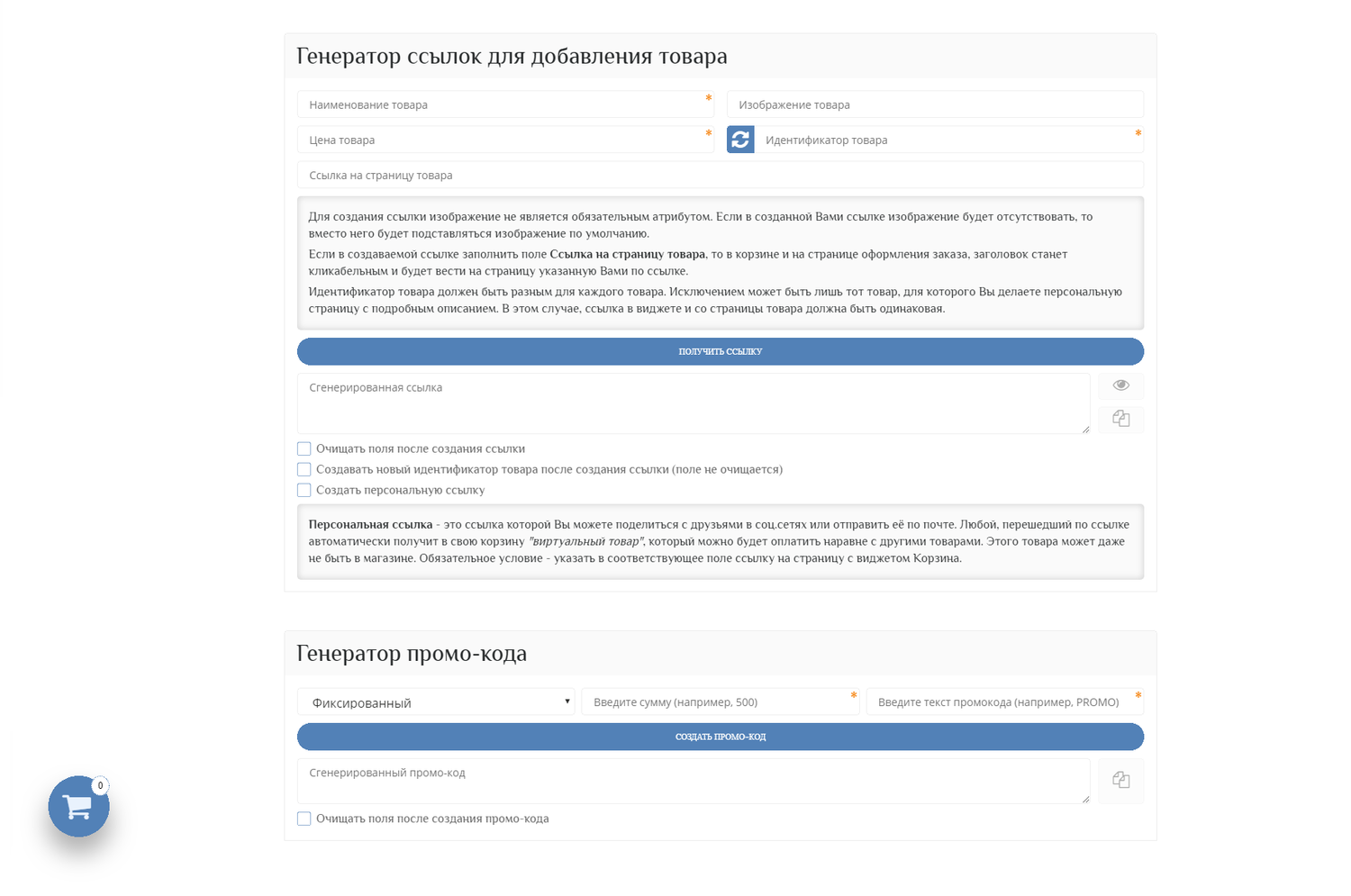Toggle "Создавать новый идентификатор товара" checkbox

point(304,469)
